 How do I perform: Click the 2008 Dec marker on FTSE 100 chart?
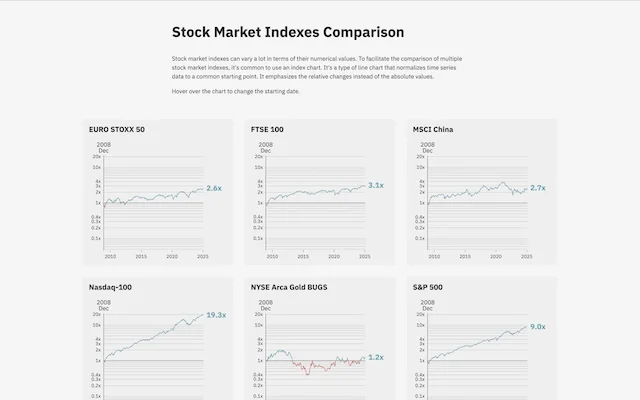(266, 147)
